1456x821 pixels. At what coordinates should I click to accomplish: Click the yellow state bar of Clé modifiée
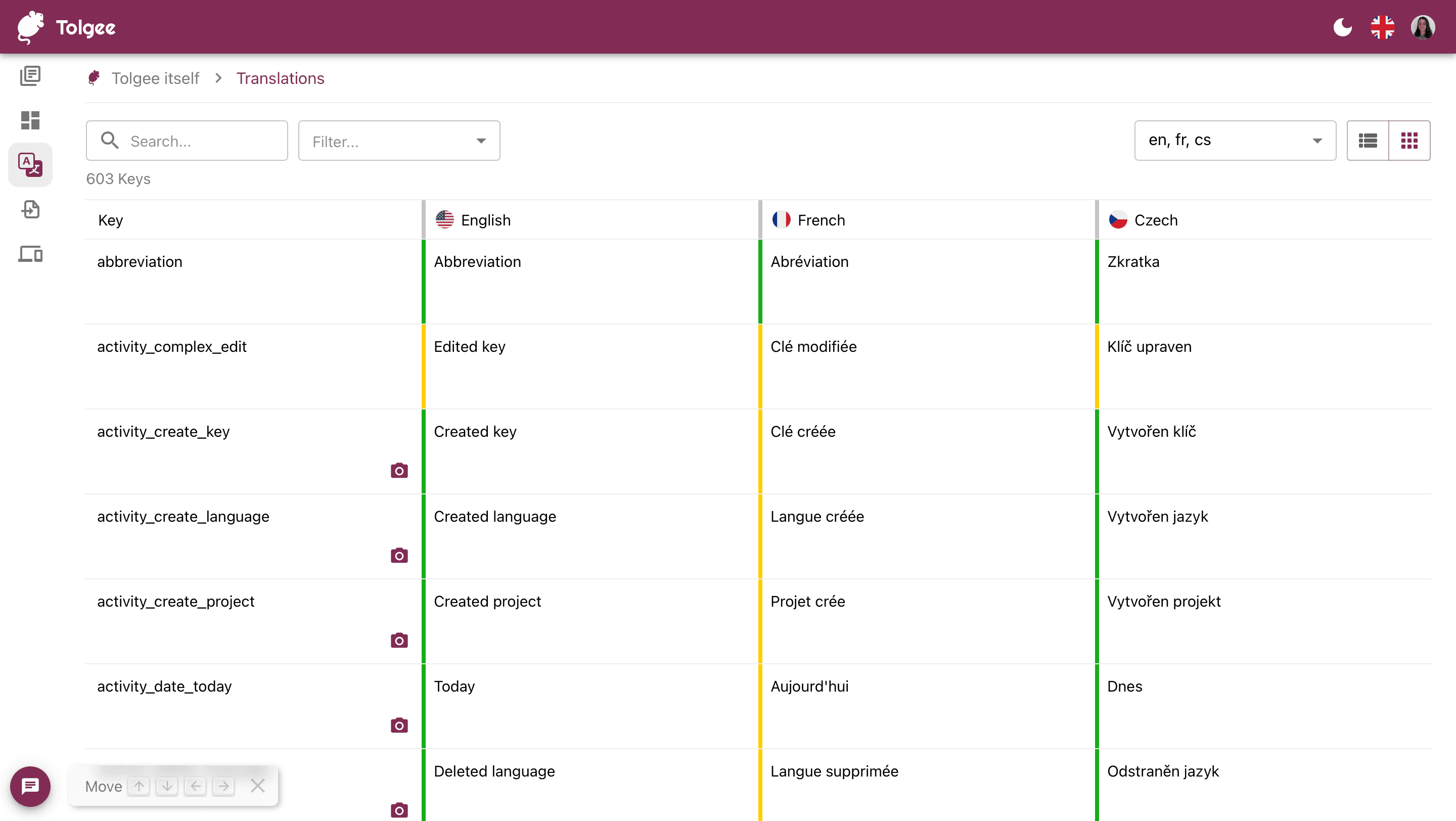click(x=760, y=367)
